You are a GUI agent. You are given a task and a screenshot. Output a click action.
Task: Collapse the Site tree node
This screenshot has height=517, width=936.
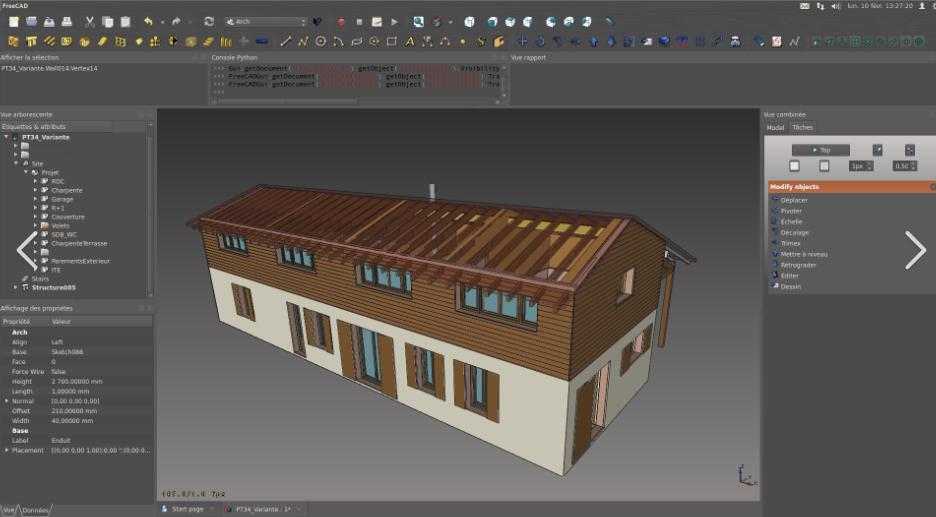(x=16, y=163)
